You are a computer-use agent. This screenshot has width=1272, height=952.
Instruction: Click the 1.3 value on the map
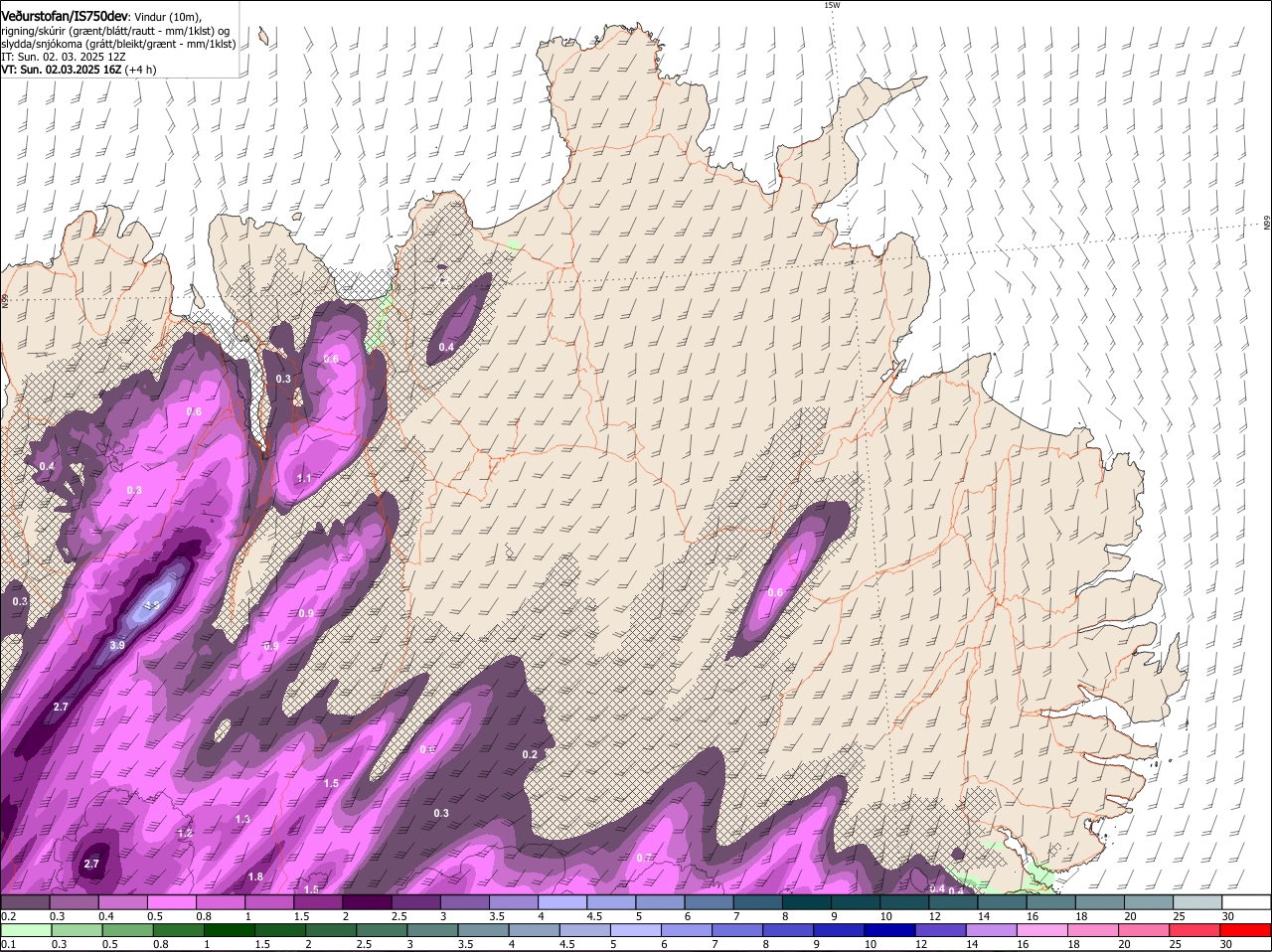point(242,819)
